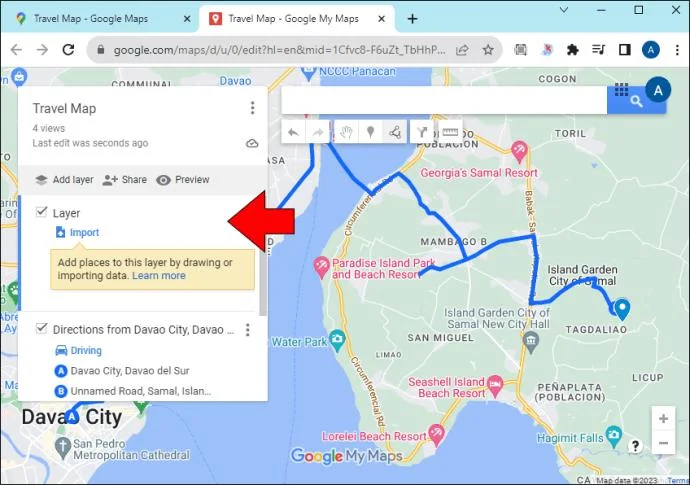The width and height of the screenshot is (690, 485).
Task: Click the cloud saved status icon
Action: click(x=252, y=143)
